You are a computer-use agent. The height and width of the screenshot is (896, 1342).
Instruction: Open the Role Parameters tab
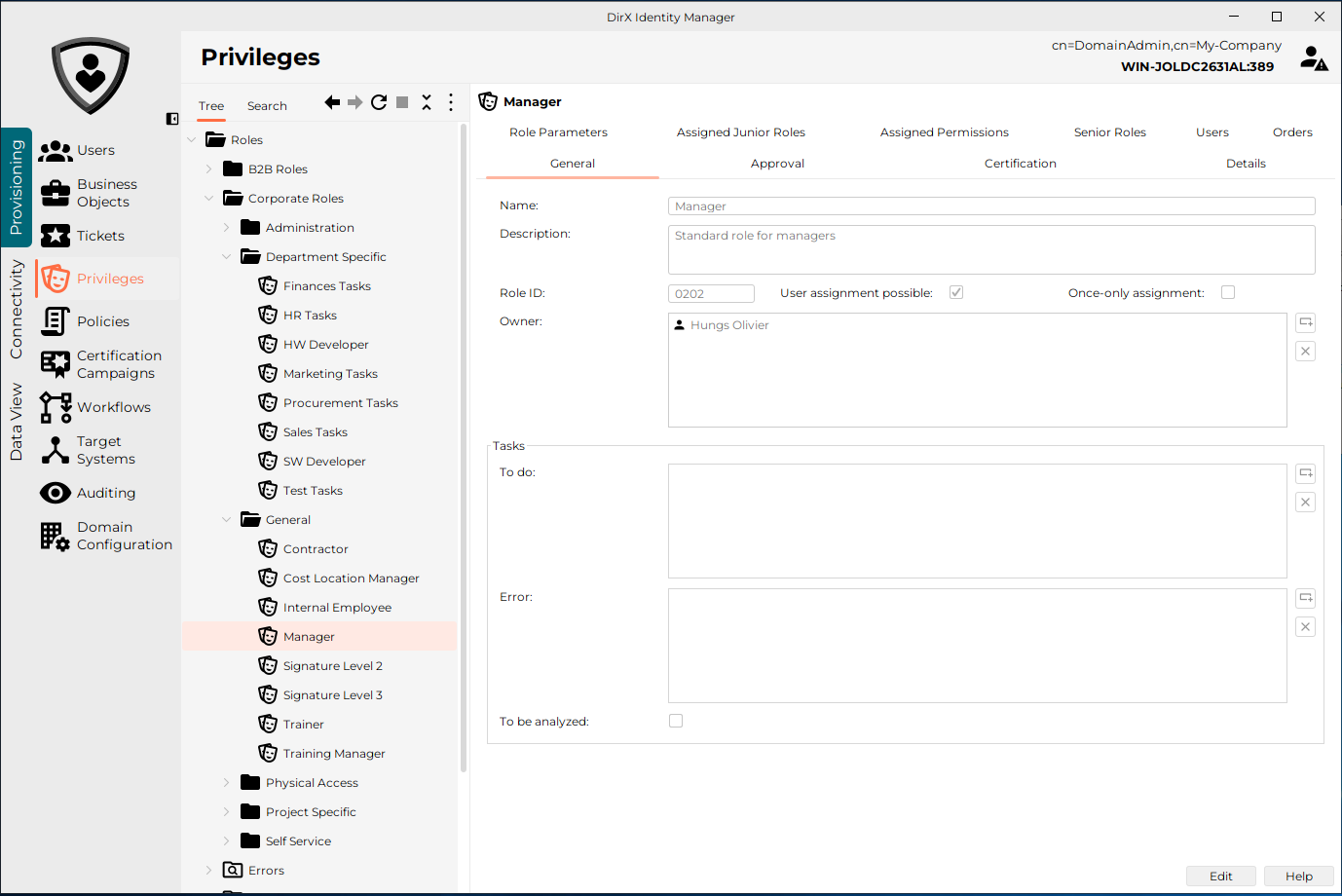[558, 132]
